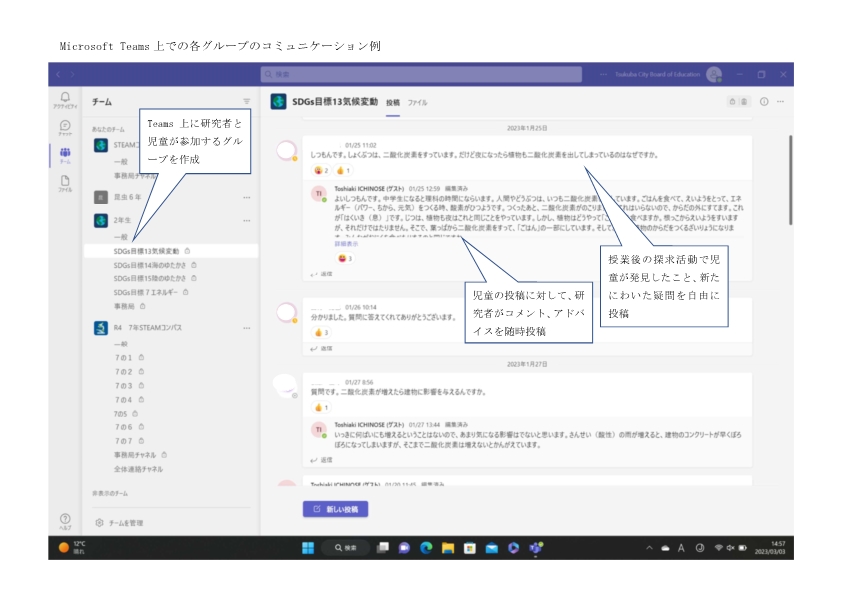
Task: Click the filter icon beside the チーム heading
Action: [x=246, y=101]
